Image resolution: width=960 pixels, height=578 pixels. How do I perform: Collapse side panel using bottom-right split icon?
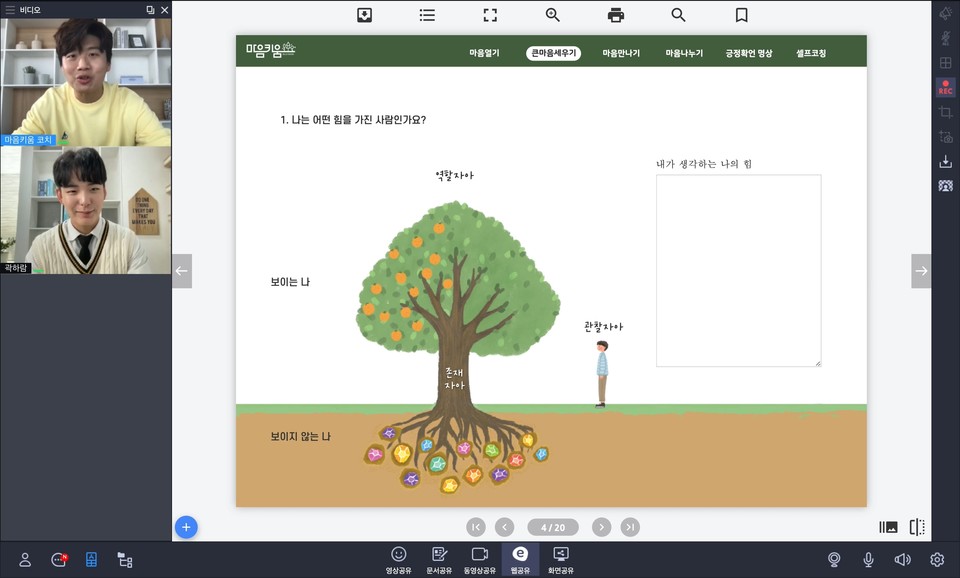[x=917, y=527]
